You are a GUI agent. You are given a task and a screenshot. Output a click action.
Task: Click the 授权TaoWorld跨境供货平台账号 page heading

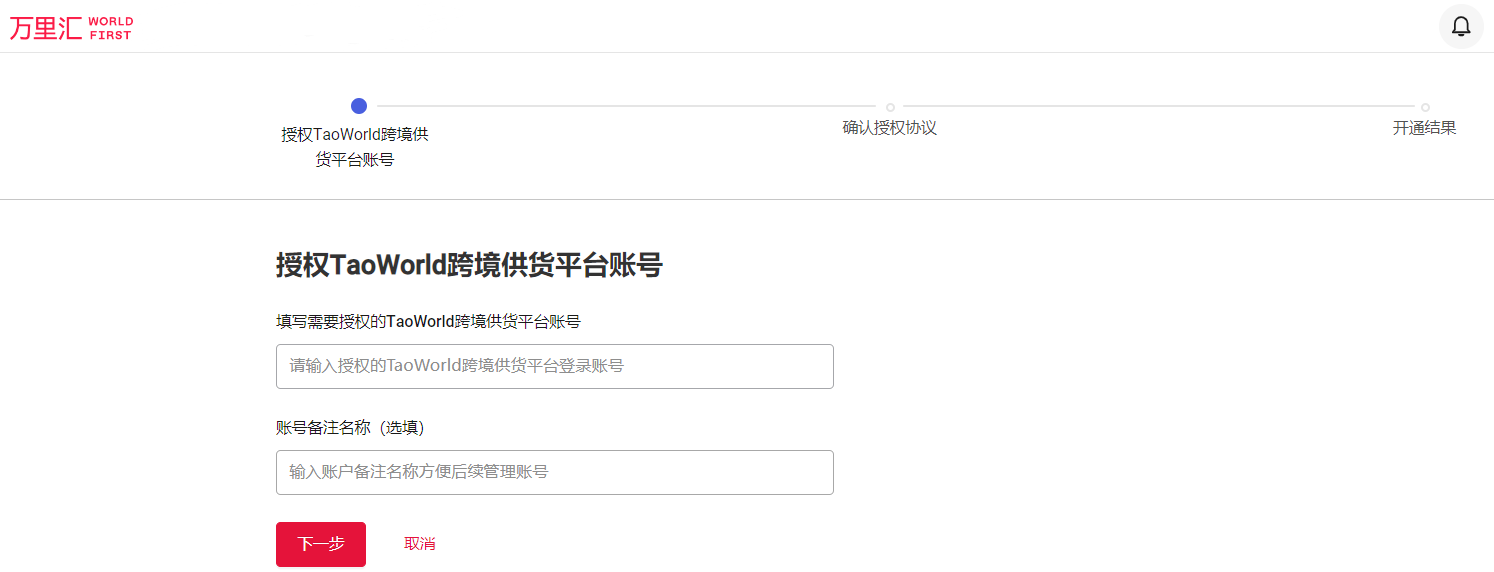[469, 265]
